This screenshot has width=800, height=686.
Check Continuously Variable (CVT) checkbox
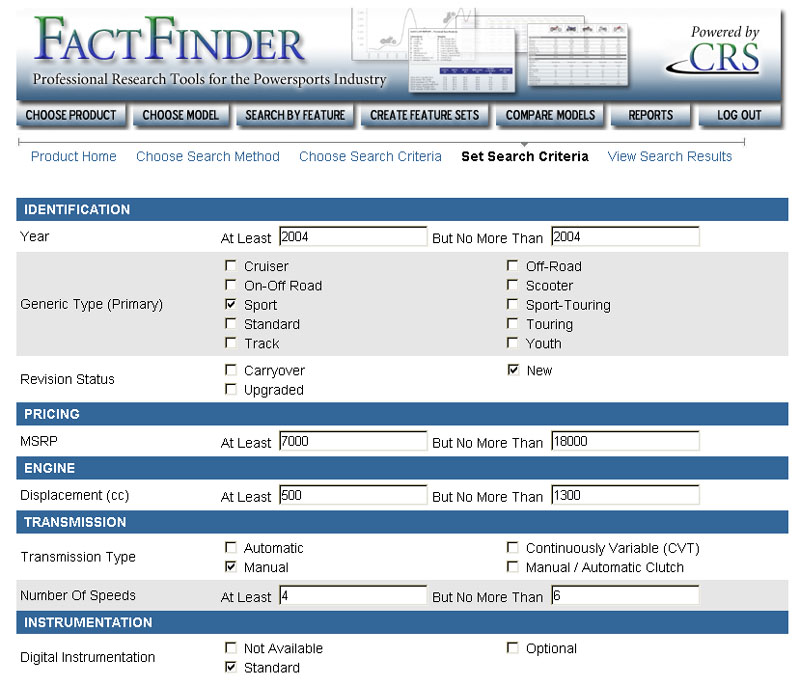pos(512,547)
